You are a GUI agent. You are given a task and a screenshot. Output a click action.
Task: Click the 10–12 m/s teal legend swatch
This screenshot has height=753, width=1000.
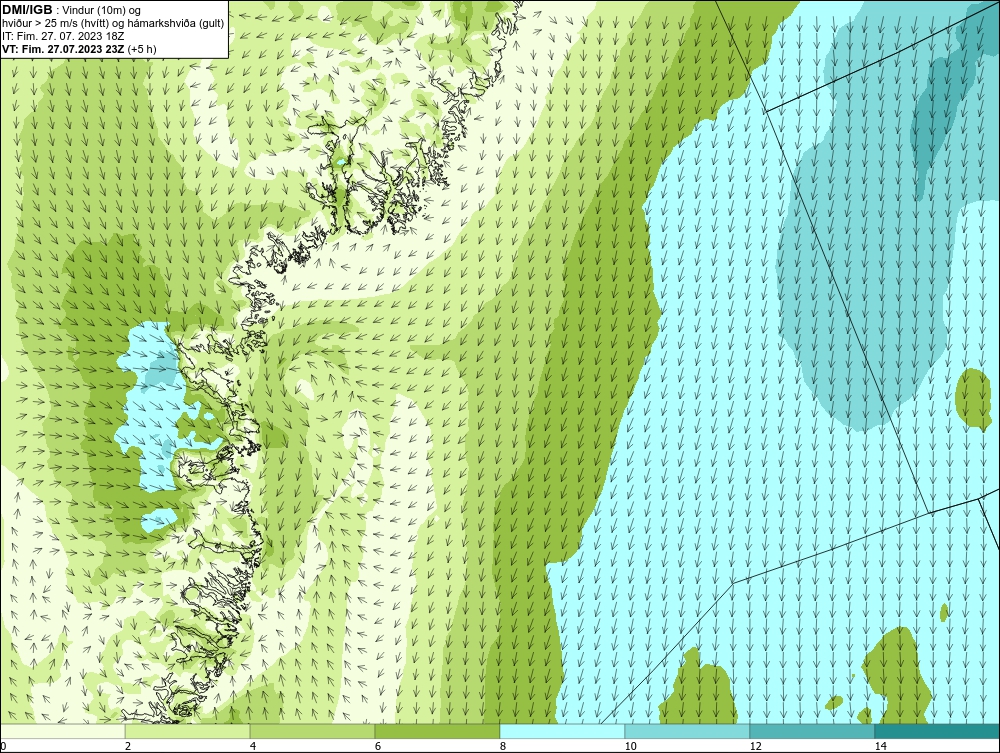pyautogui.click(x=688, y=731)
